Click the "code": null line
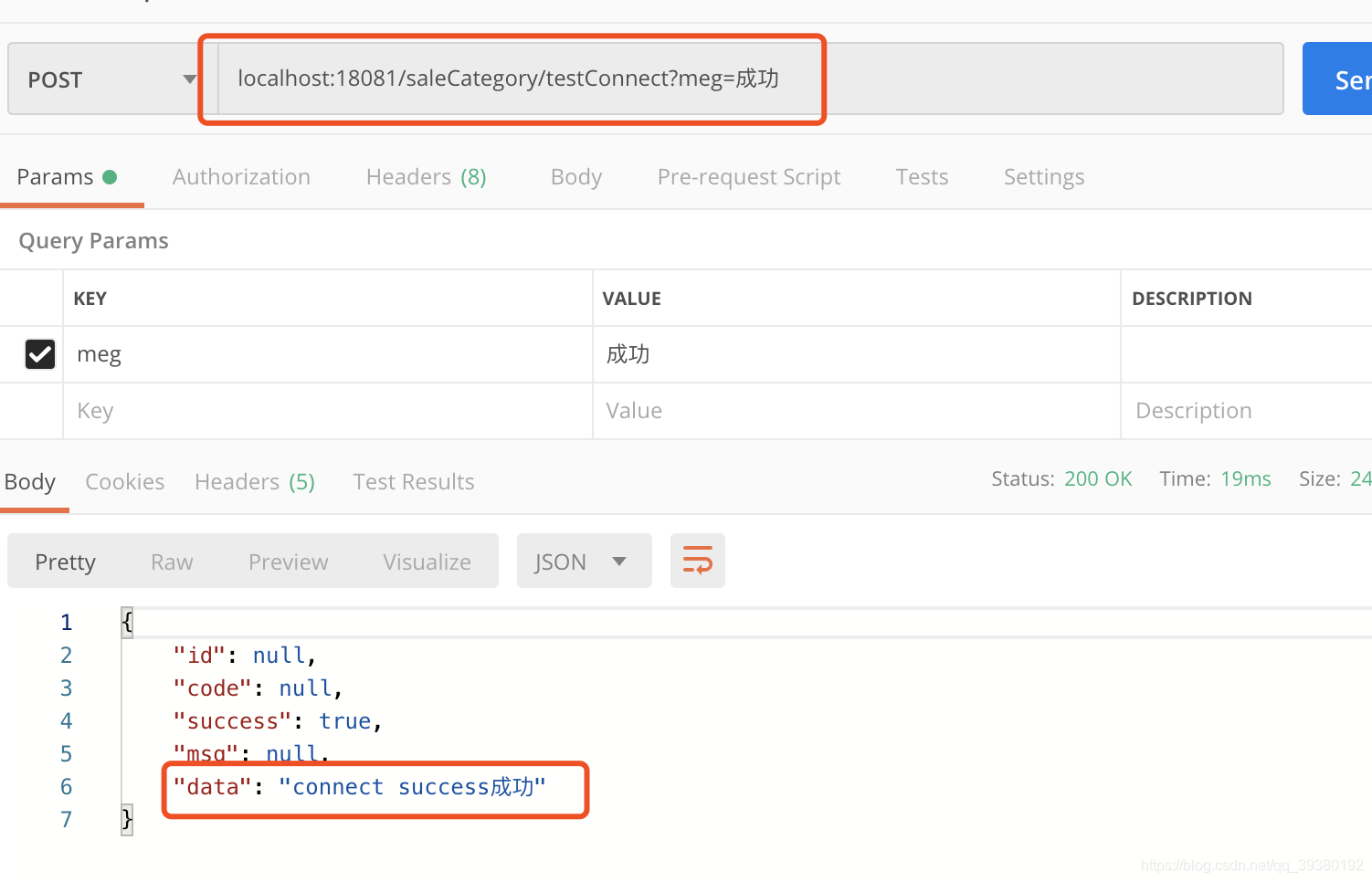Image resolution: width=1372 pixels, height=882 pixels. tap(258, 688)
